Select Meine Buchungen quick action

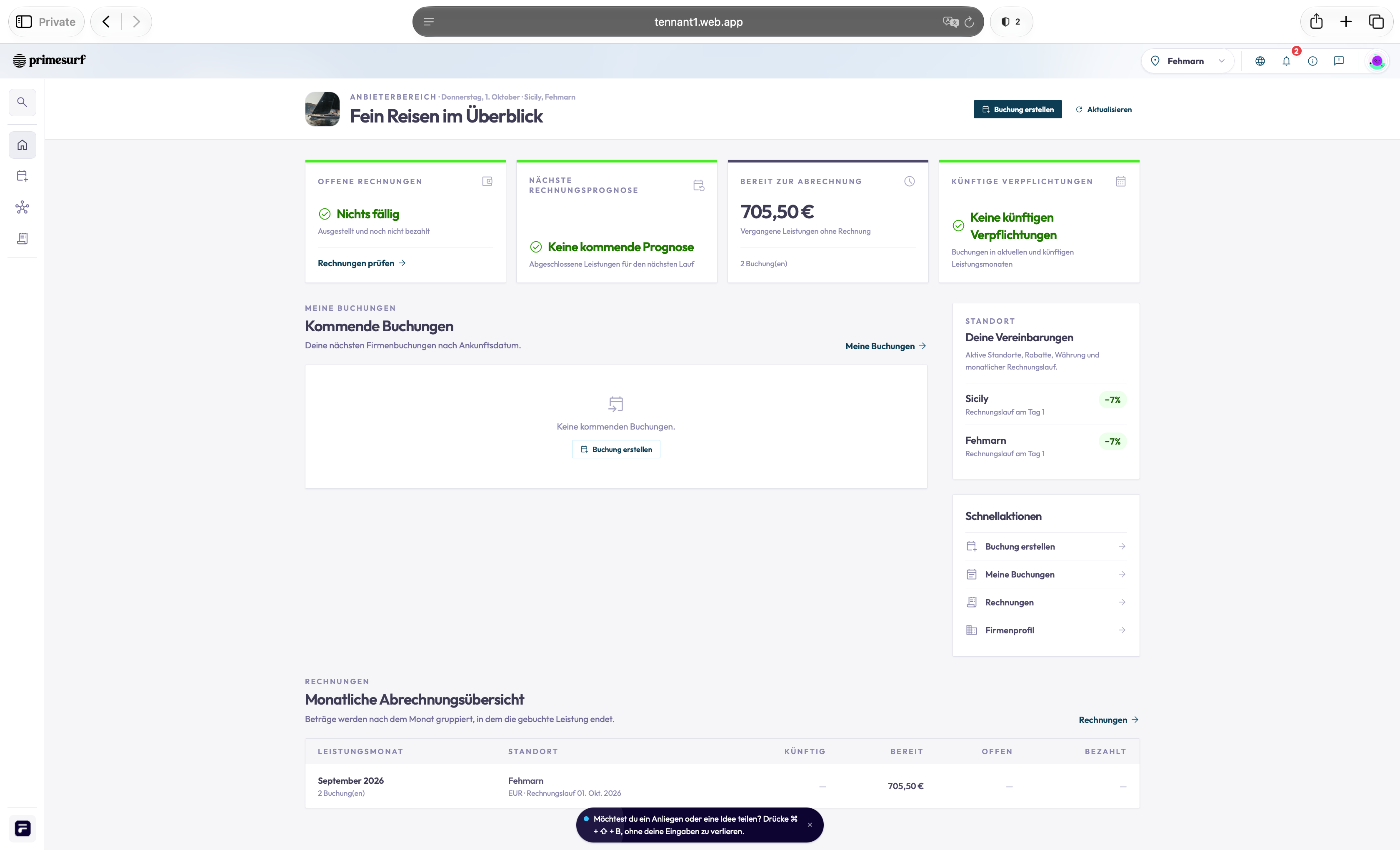[x=1045, y=575]
